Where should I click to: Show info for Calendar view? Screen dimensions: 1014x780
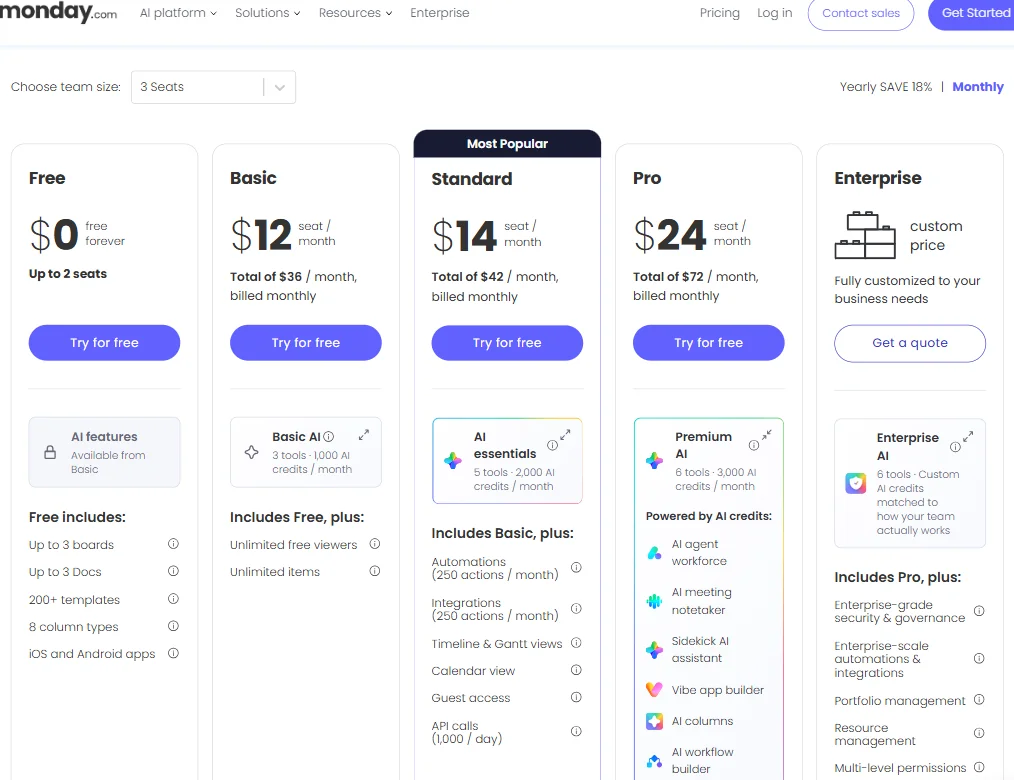pos(576,670)
